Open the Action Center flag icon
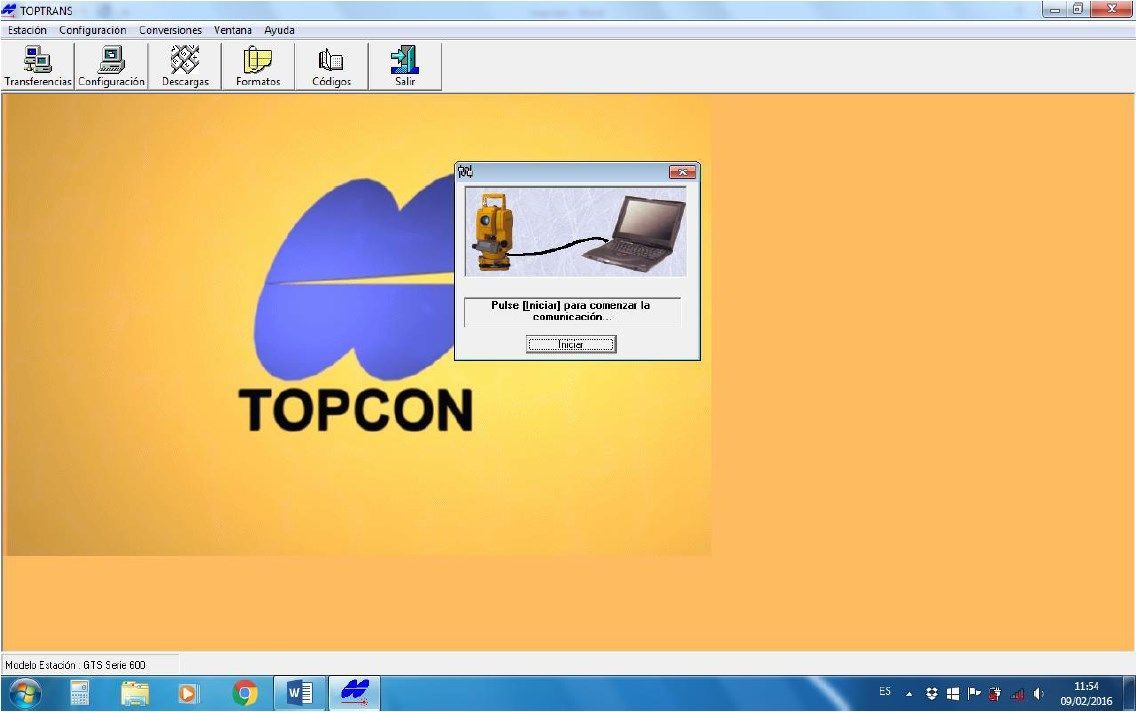1136x712 pixels. (x=974, y=694)
